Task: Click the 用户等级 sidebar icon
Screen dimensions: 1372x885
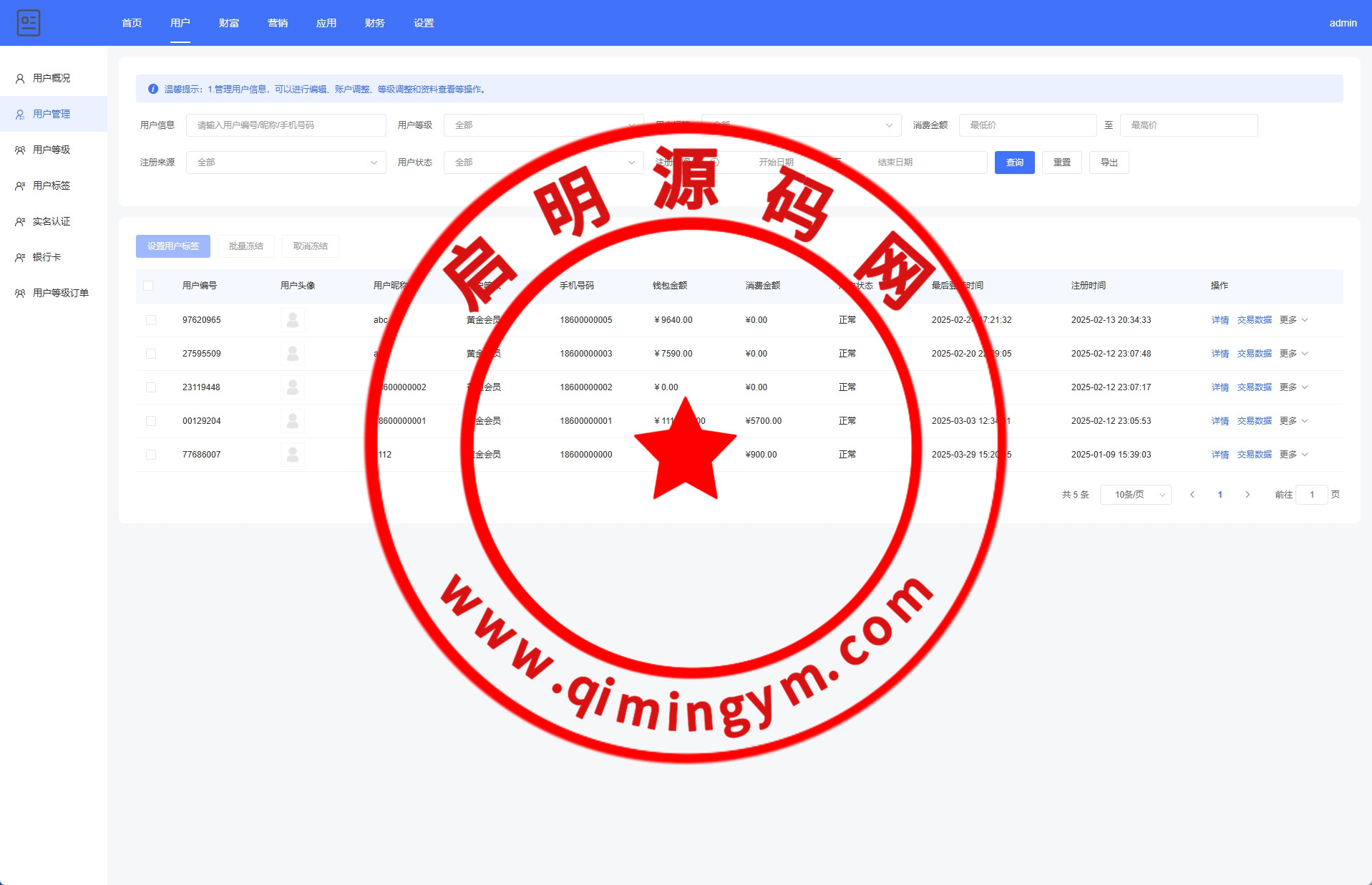Action: click(x=20, y=150)
